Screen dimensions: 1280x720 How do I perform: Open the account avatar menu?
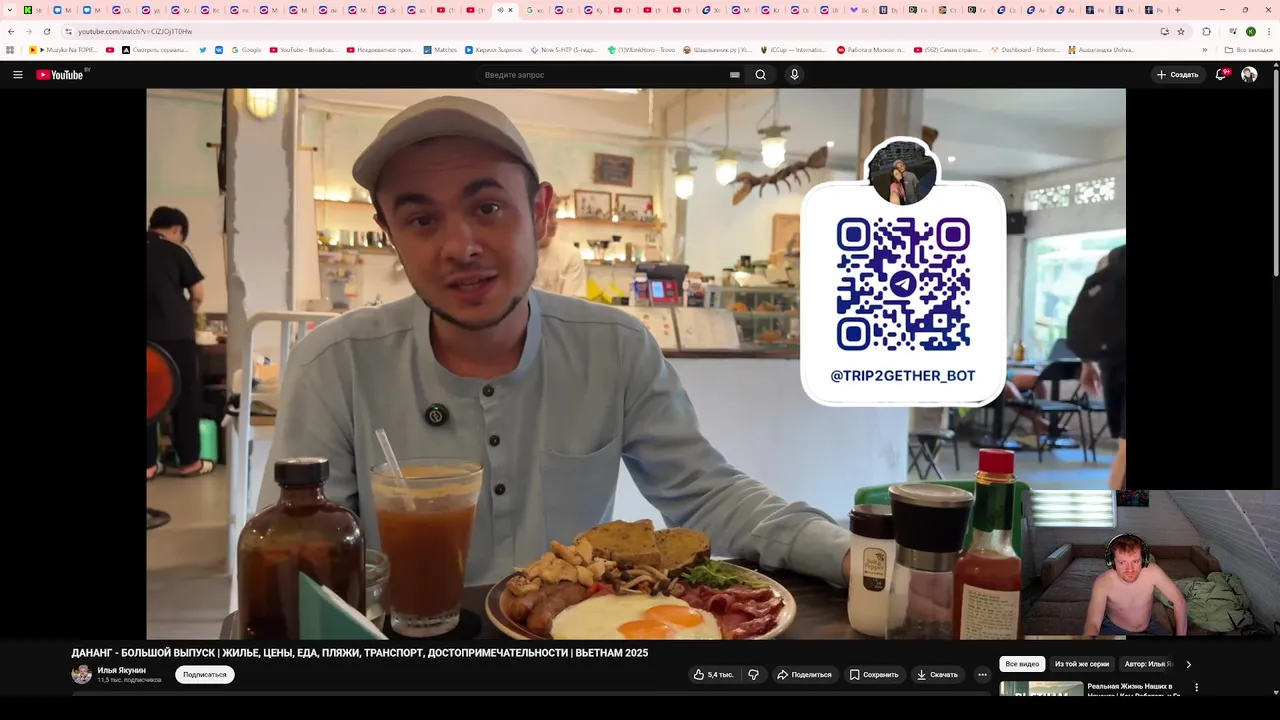1249,75
